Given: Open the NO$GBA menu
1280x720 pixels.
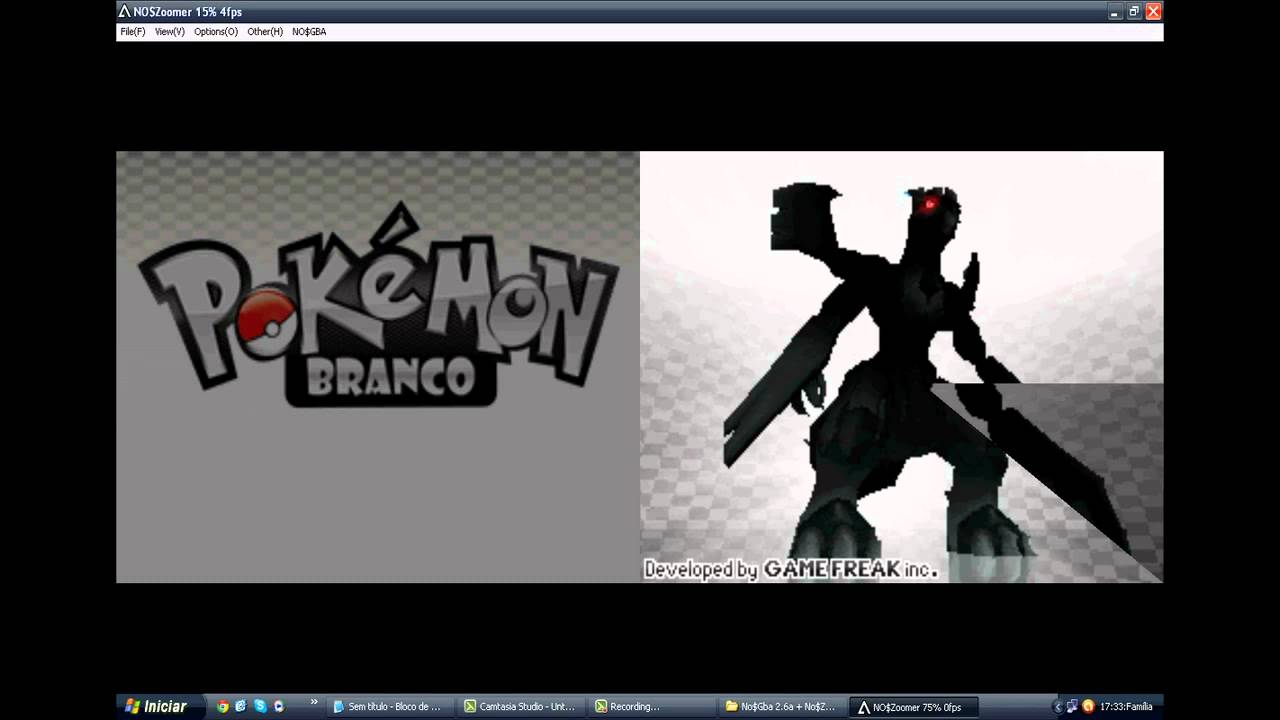Looking at the screenshot, I should pos(309,32).
